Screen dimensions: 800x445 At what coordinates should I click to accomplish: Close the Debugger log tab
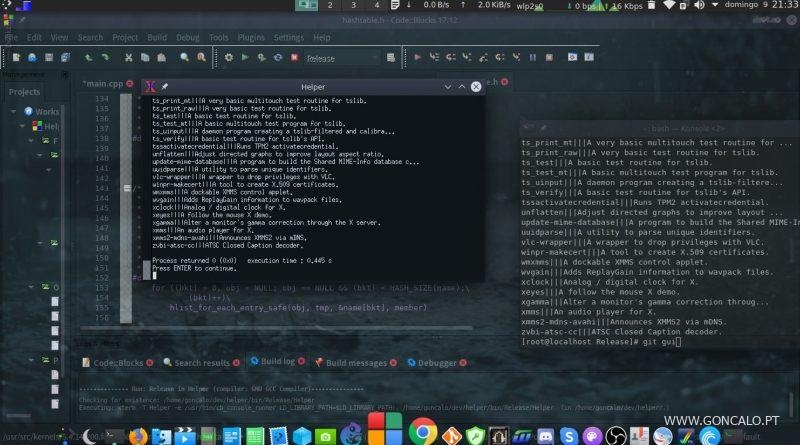tap(463, 363)
